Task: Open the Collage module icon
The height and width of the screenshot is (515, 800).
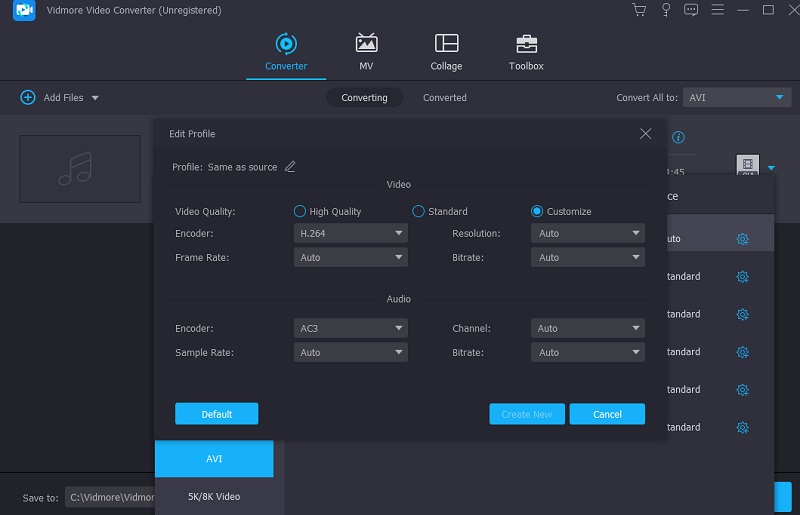Action: point(446,44)
